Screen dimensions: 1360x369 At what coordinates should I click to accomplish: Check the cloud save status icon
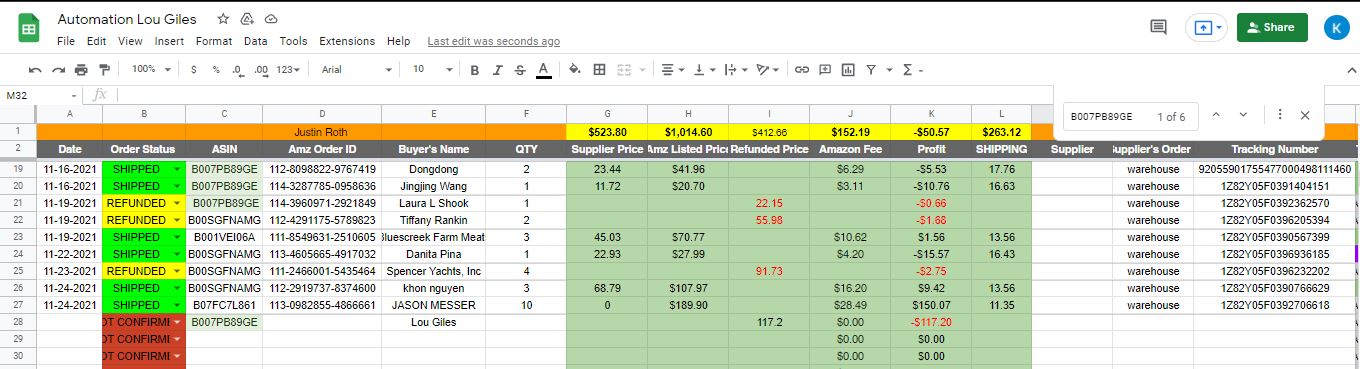pos(271,19)
